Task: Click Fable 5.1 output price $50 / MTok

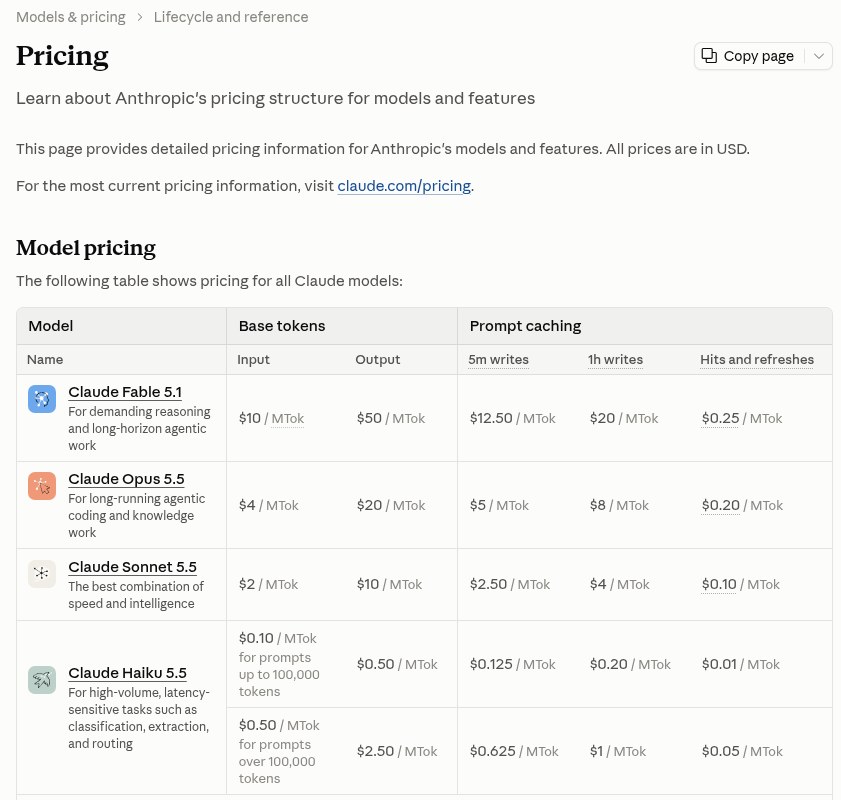Action: pos(391,418)
